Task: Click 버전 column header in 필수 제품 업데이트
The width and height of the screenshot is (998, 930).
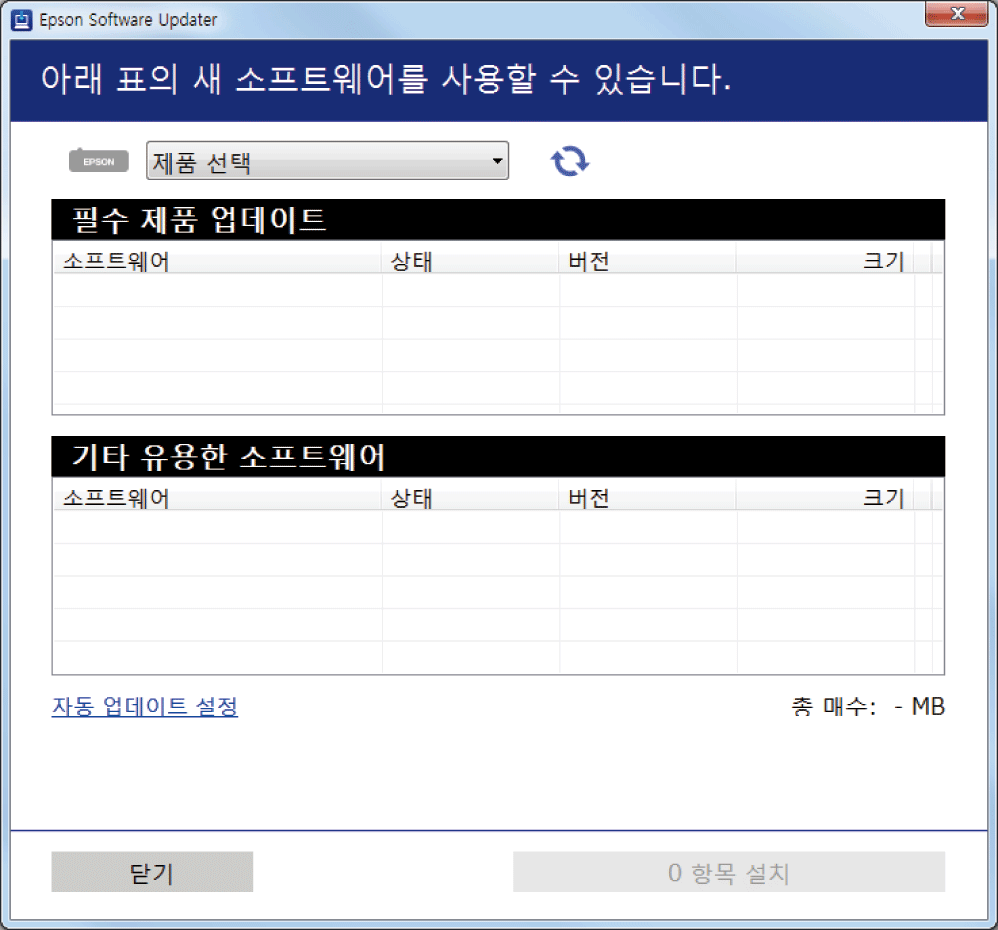Action: 647,262
